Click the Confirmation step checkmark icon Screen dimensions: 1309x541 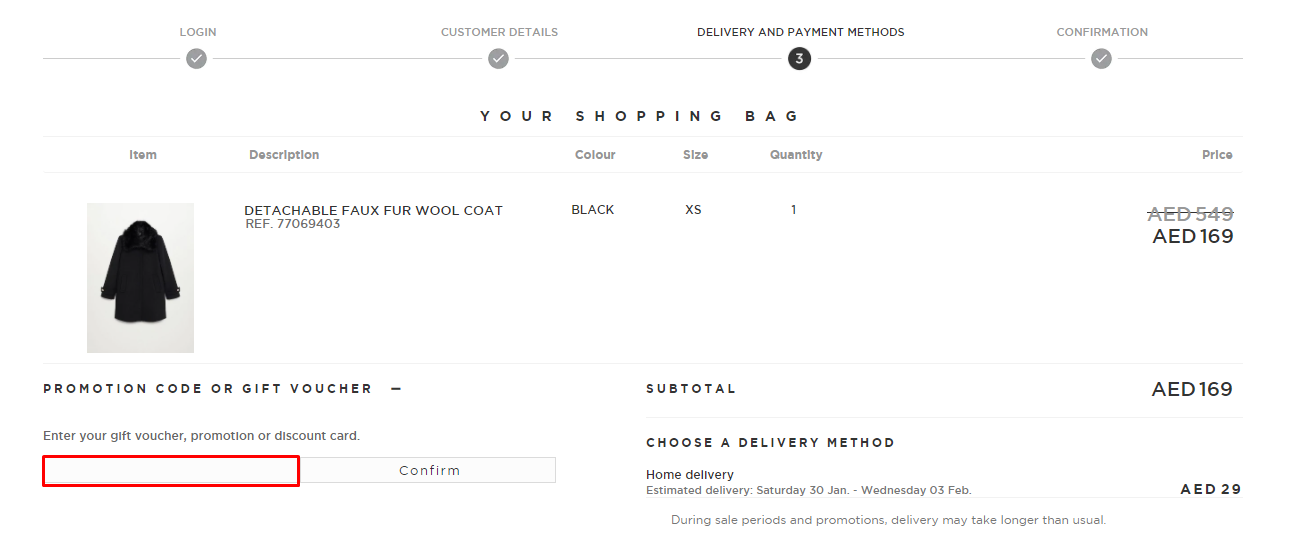pos(1101,59)
